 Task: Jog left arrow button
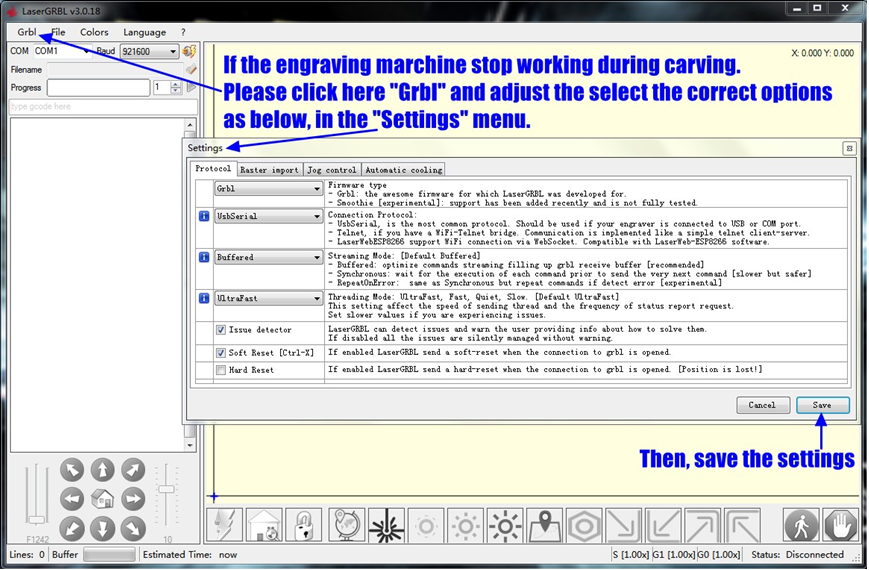click(72, 499)
